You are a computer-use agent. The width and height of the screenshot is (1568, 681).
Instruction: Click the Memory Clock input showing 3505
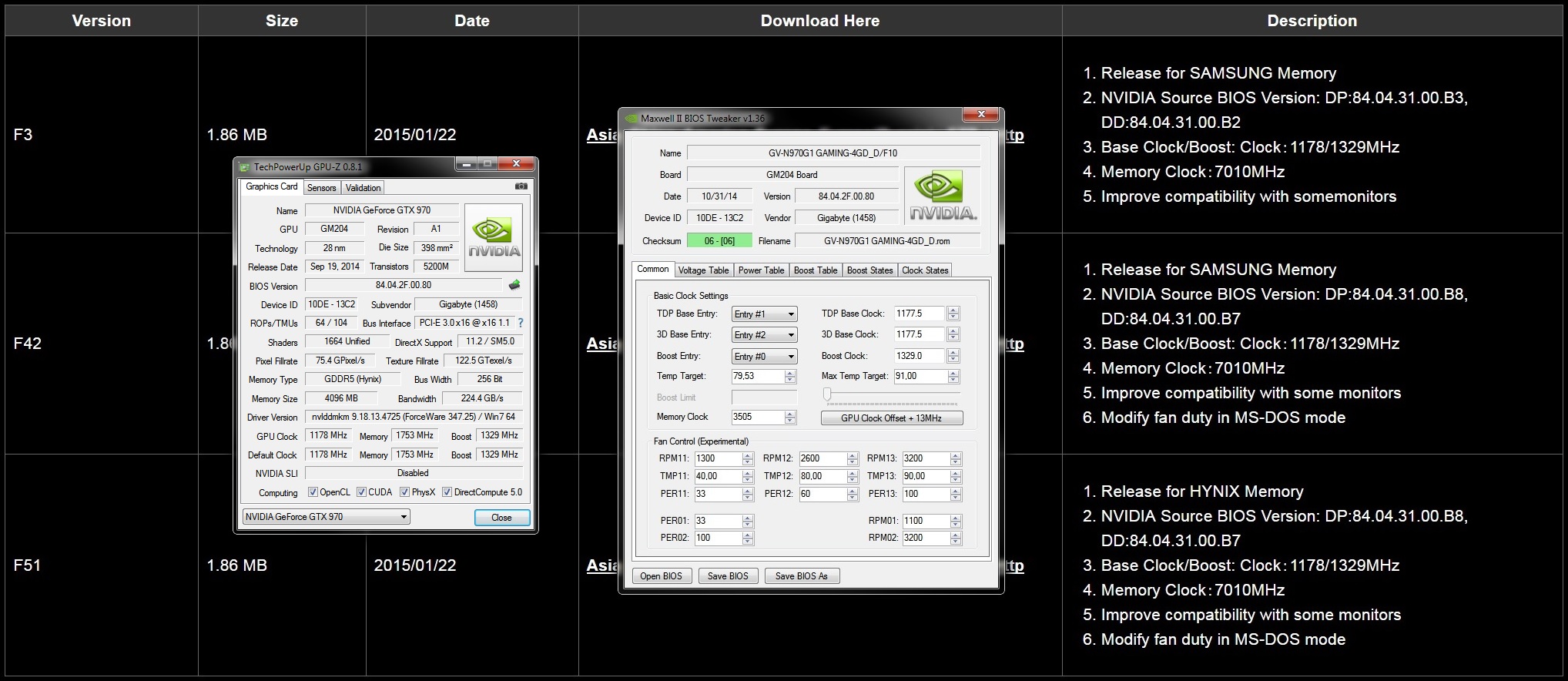click(757, 417)
